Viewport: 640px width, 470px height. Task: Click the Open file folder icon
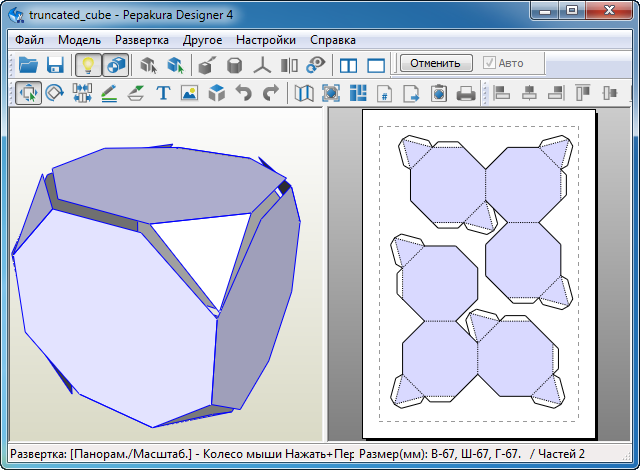pos(28,65)
